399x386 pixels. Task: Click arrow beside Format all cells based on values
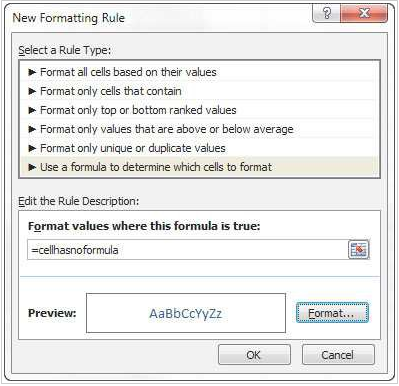click(x=32, y=72)
